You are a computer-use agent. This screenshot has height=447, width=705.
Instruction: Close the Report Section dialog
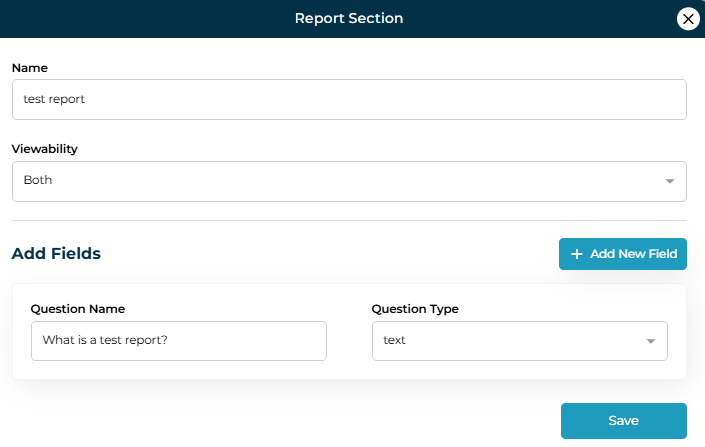coord(687,19)
